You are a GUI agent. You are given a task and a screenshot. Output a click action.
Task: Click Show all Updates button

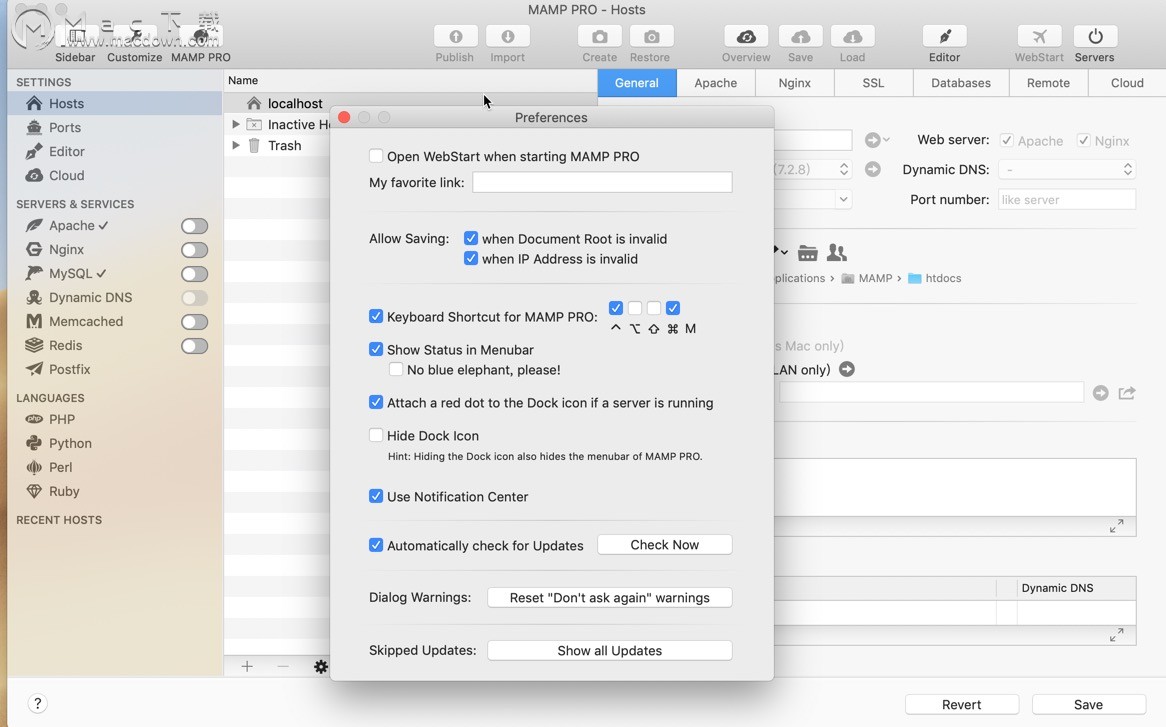tap(610, 650)
